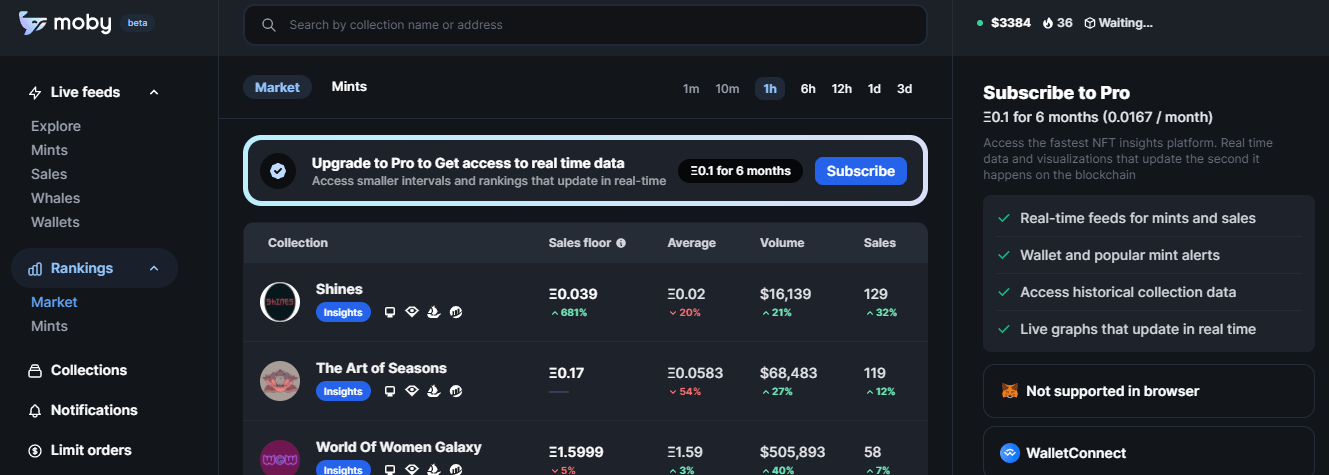Click the Limit orders dollar icon
Screen dimensions: 1329x475
point(35,451)
